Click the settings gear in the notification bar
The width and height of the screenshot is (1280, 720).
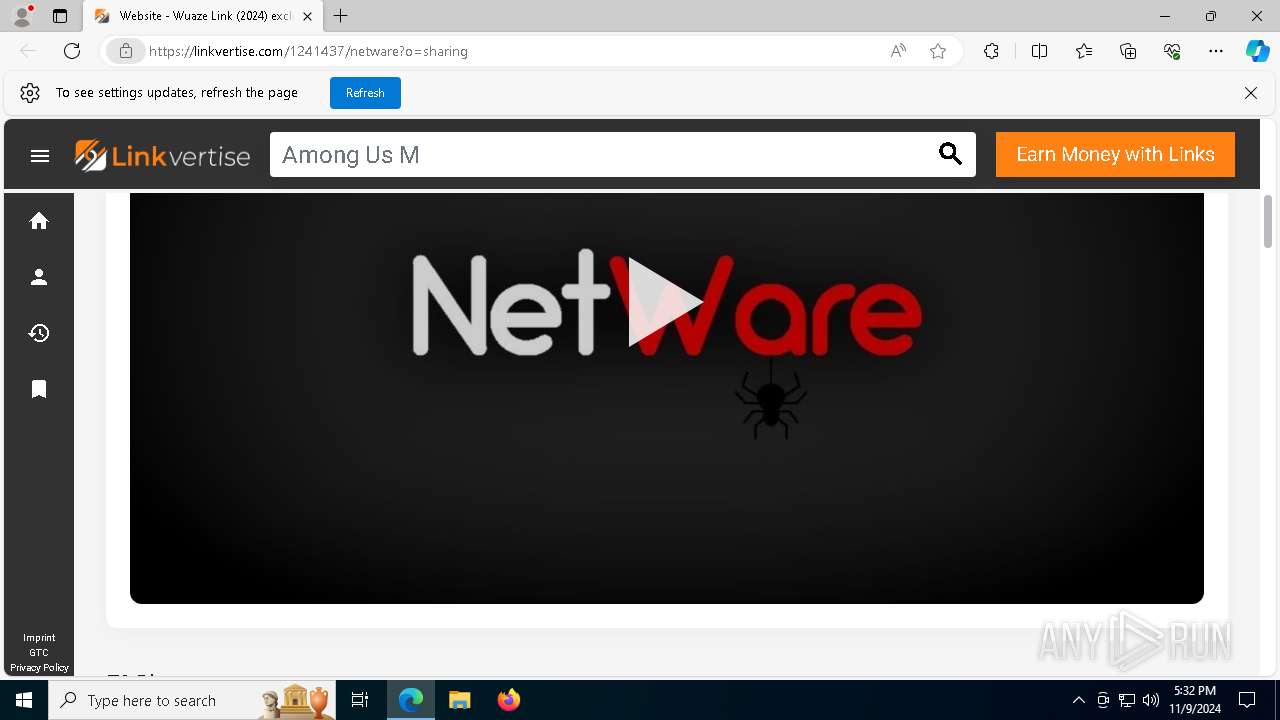click(30, 93)
